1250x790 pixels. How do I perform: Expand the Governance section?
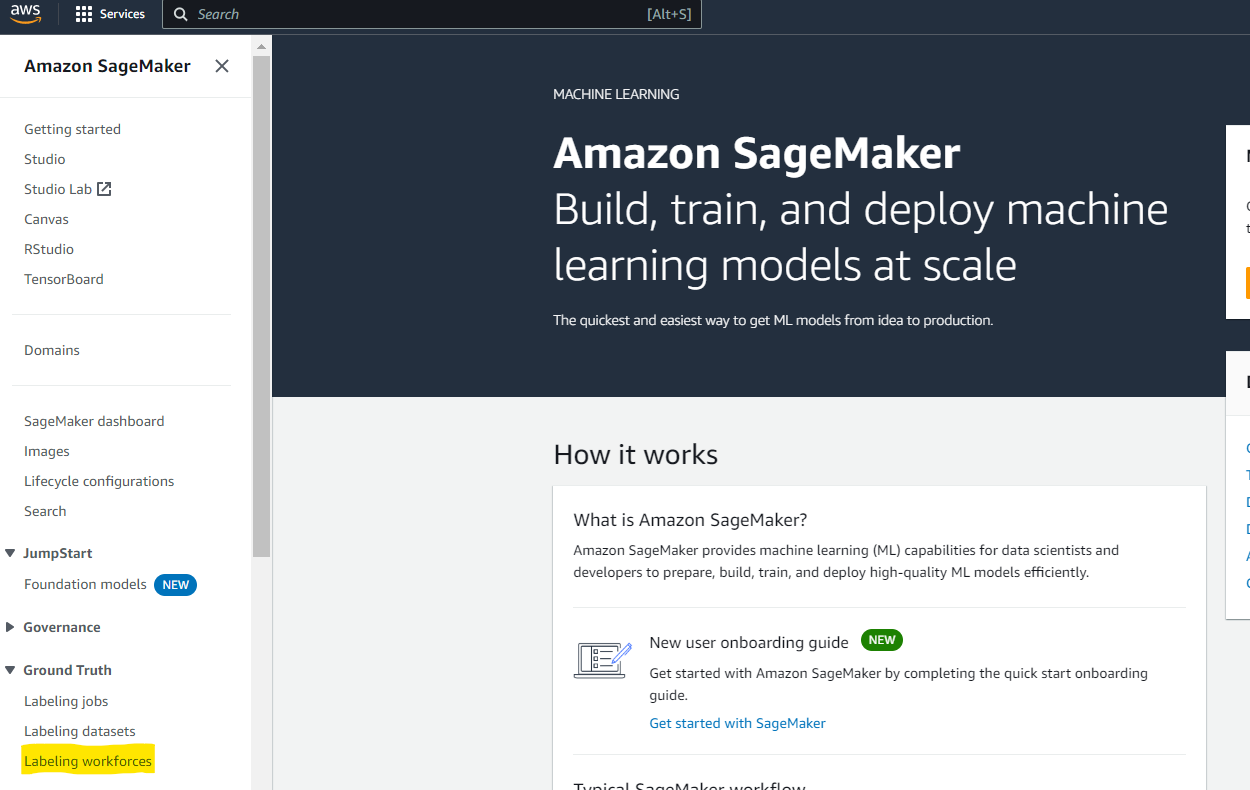pos(10,627)
